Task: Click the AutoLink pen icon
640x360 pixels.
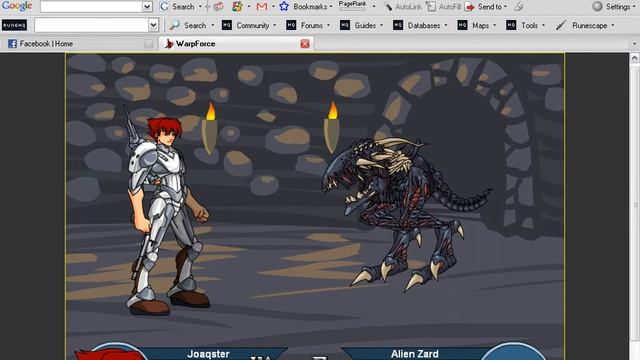Action: [x=388, y=7]
